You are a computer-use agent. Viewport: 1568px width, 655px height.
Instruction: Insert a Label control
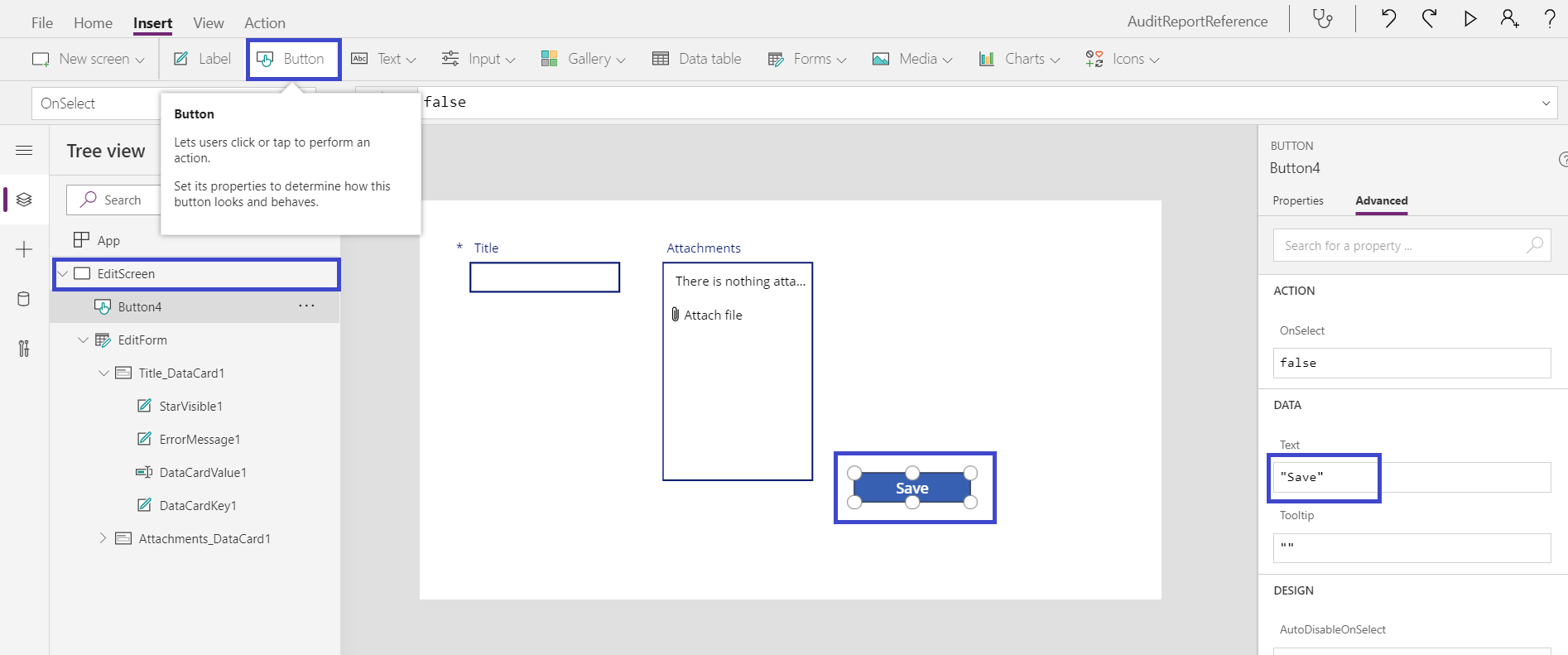point(202,59)
